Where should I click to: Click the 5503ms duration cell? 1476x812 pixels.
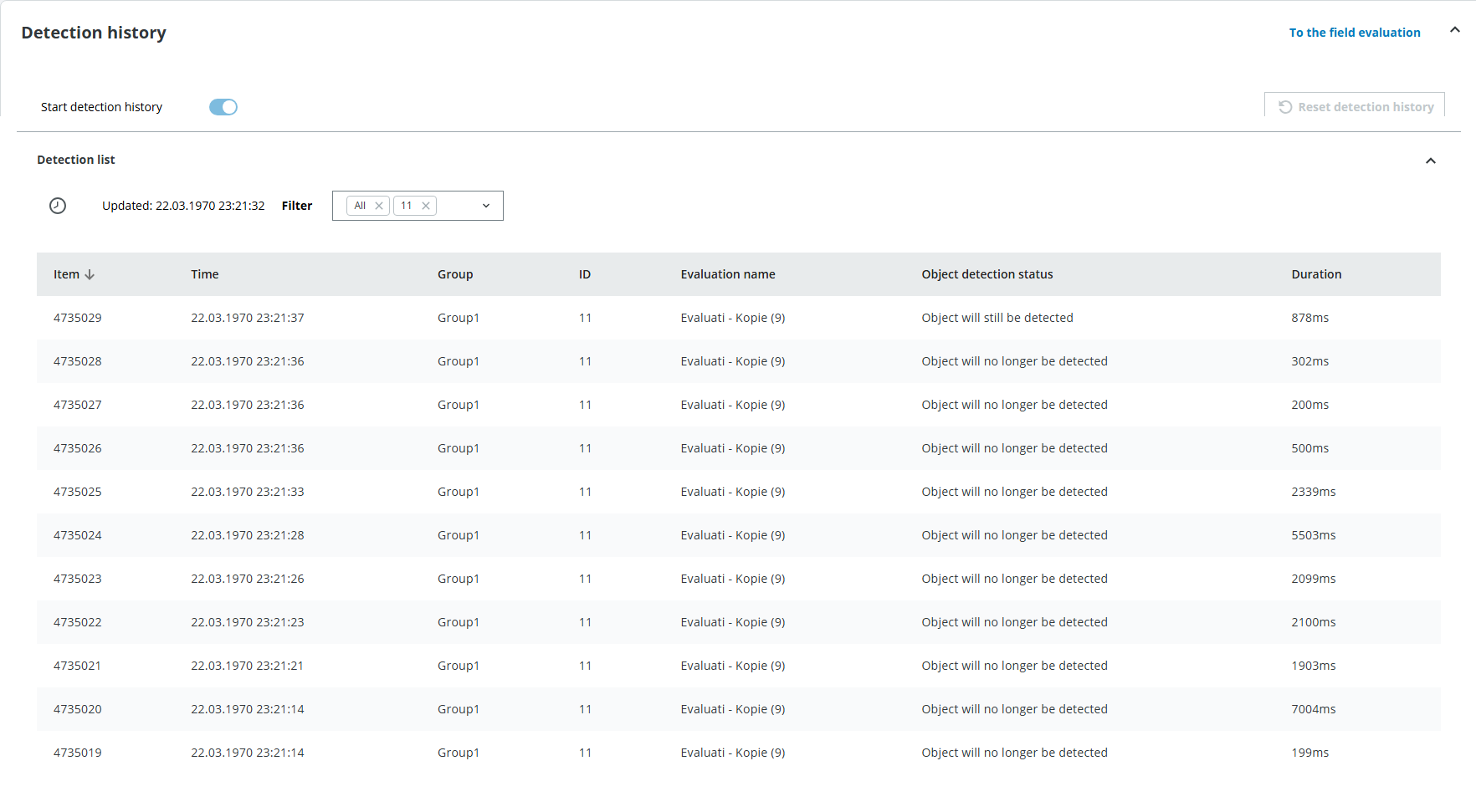point(1314,535)
